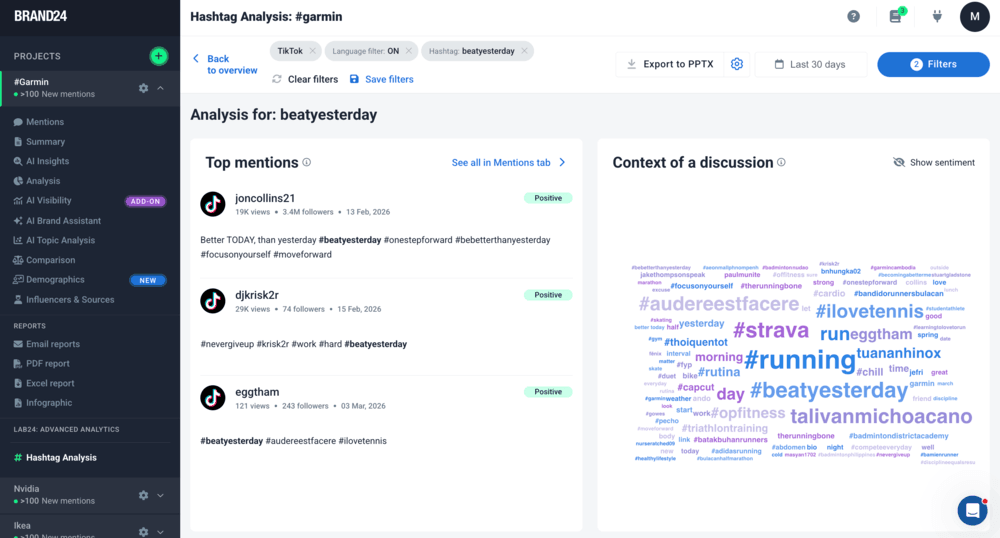Remove the Language filter chip
Screen dimensions: 1000x538
pyautogui.click(x=408, y=51)
